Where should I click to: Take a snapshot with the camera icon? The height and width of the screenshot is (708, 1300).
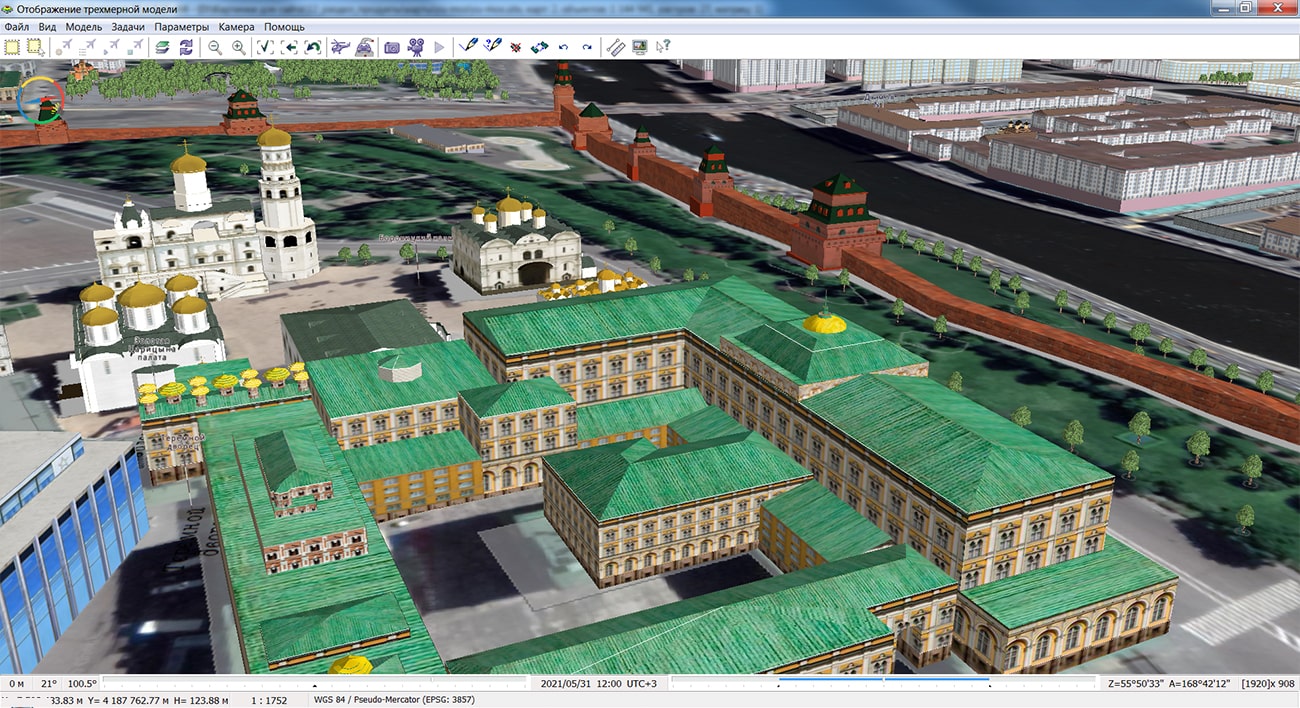tap(392, 47)
